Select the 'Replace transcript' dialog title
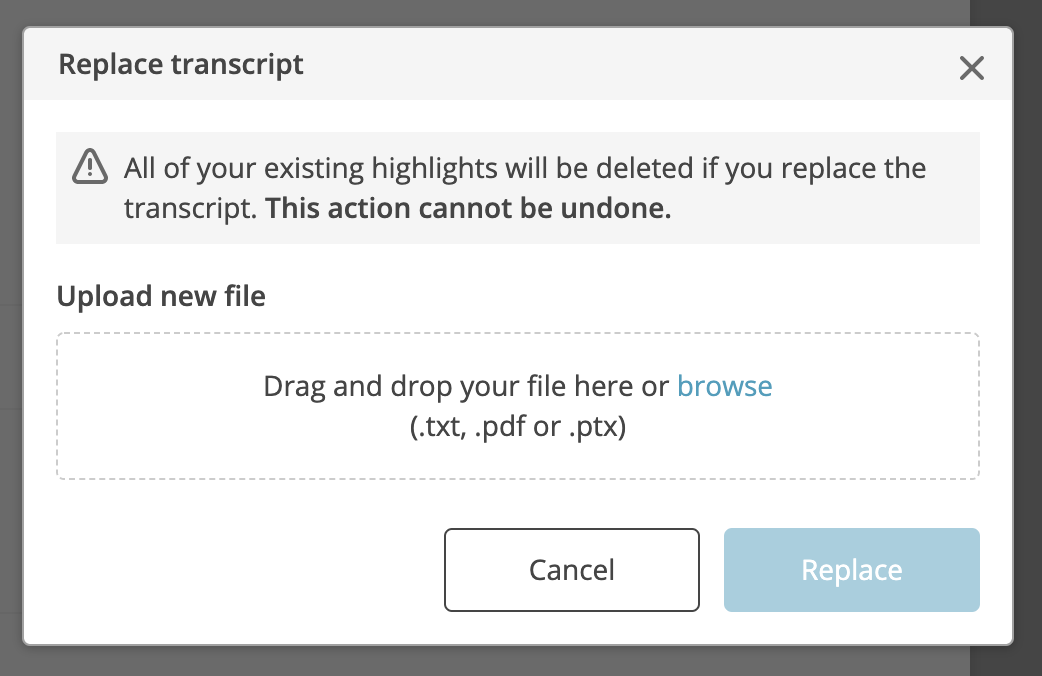The image size is (1042, 676). point(181,65)
